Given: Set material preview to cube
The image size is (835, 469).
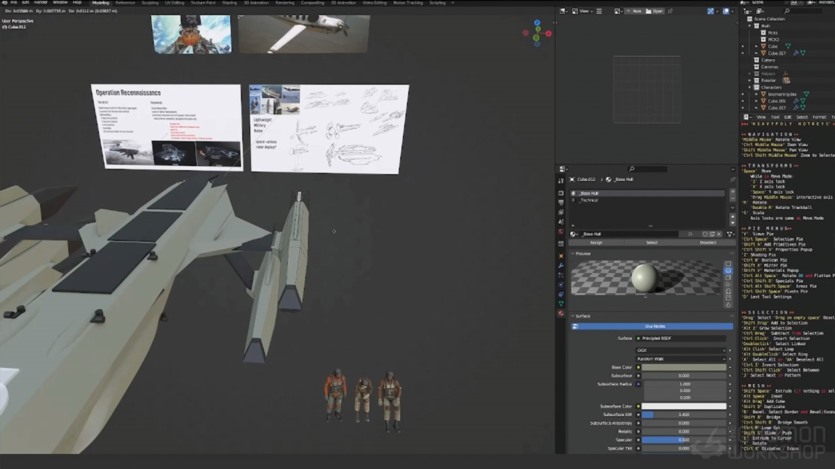Looking at the screenshot, I should click(728, 278).
